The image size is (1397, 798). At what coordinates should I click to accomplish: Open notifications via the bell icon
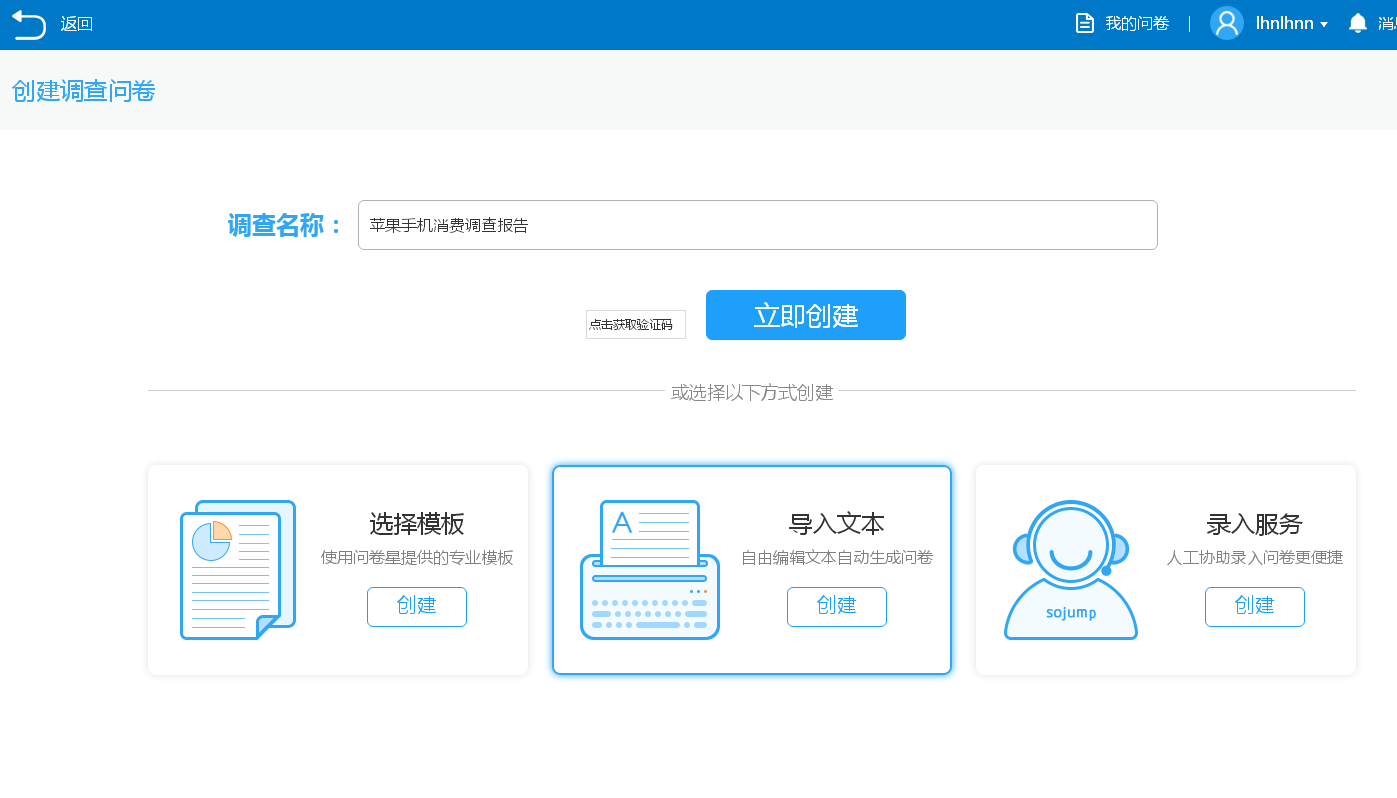(x=1357, y=23)
